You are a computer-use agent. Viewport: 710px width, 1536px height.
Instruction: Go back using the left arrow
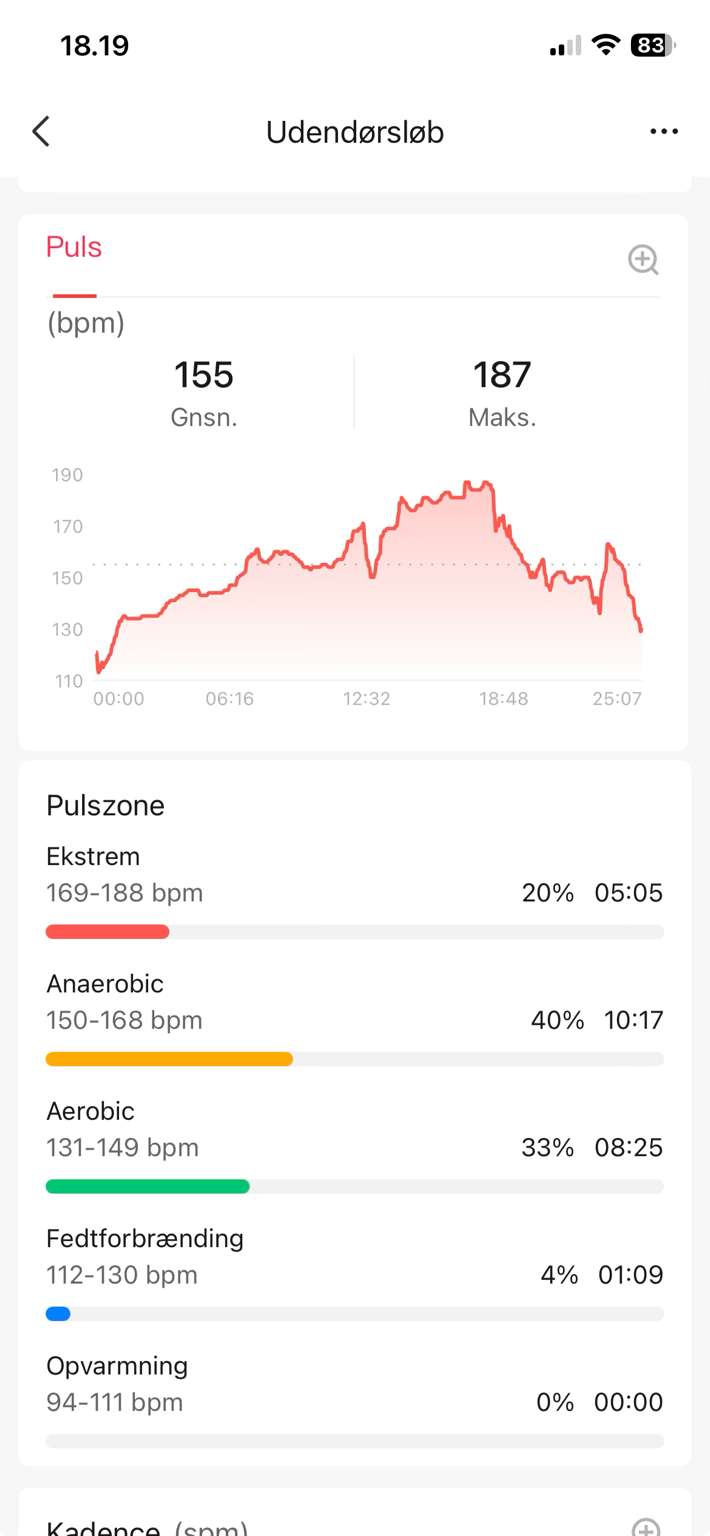point(41,131)
